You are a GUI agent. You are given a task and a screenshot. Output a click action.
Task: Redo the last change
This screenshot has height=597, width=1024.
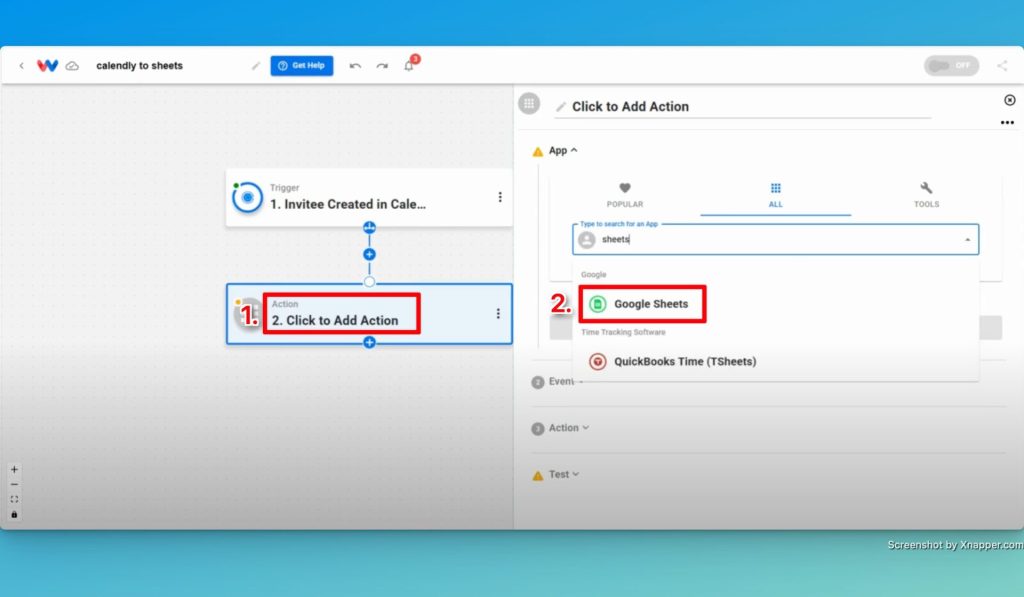point(382,66)
